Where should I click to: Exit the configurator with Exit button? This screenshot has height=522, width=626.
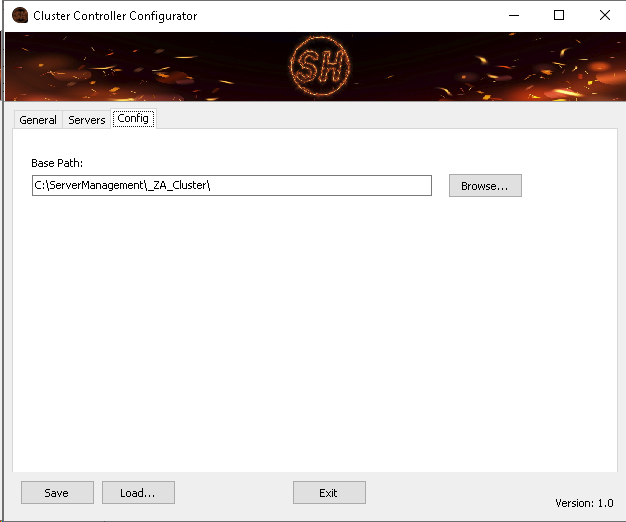coord(329,493)
